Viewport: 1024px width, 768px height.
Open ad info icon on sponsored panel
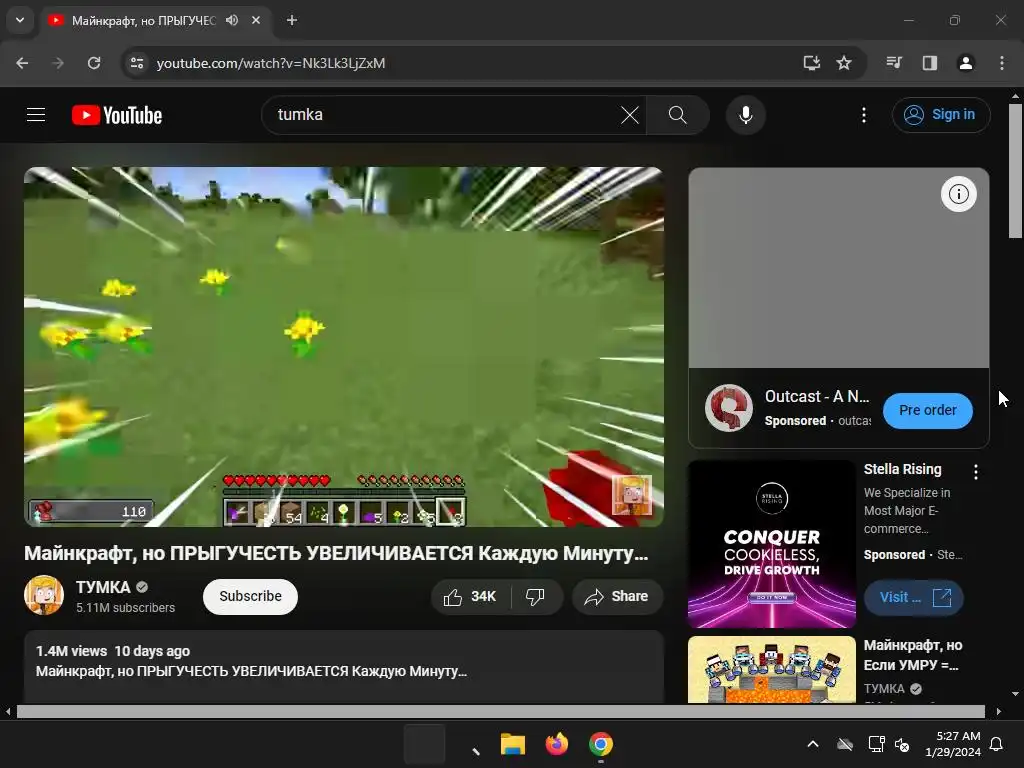coord(958,194)
